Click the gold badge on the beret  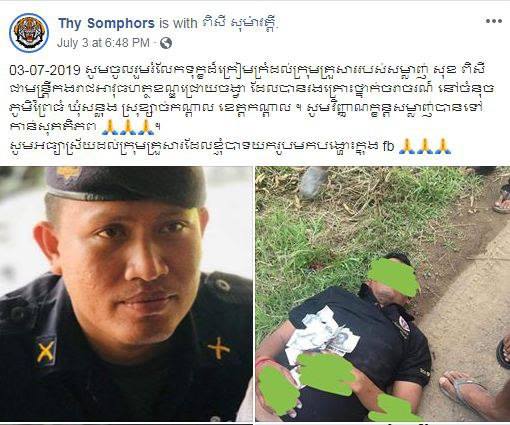[x=68, y=173]
